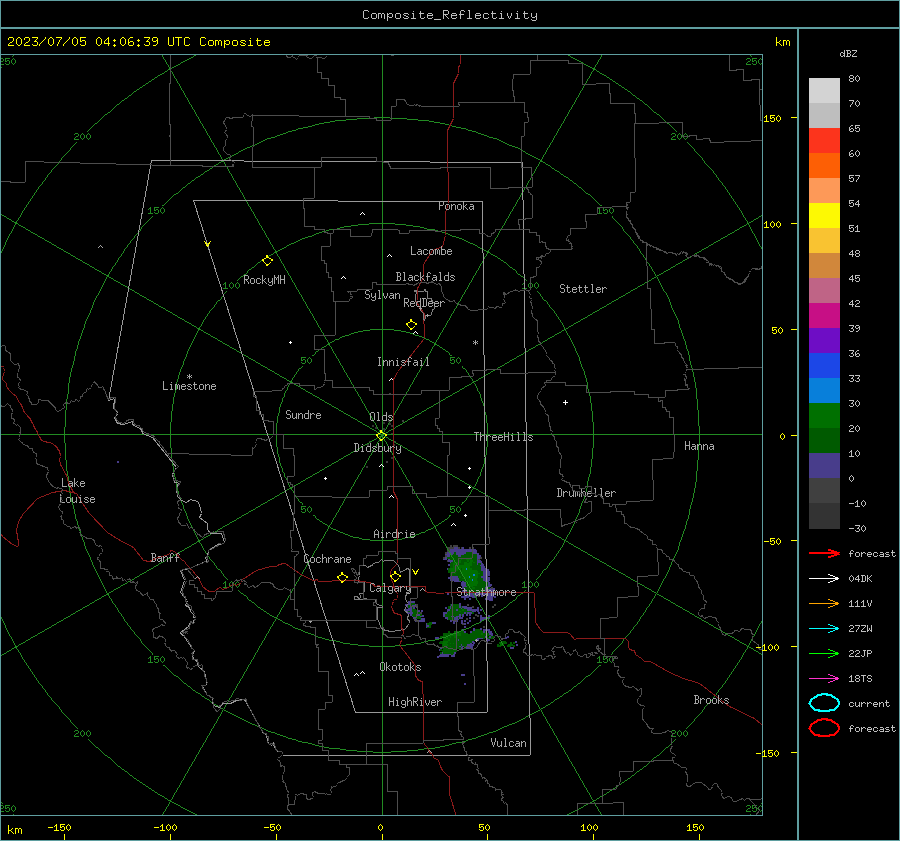Click the Drumheller city label

click(x=586, y=493)
